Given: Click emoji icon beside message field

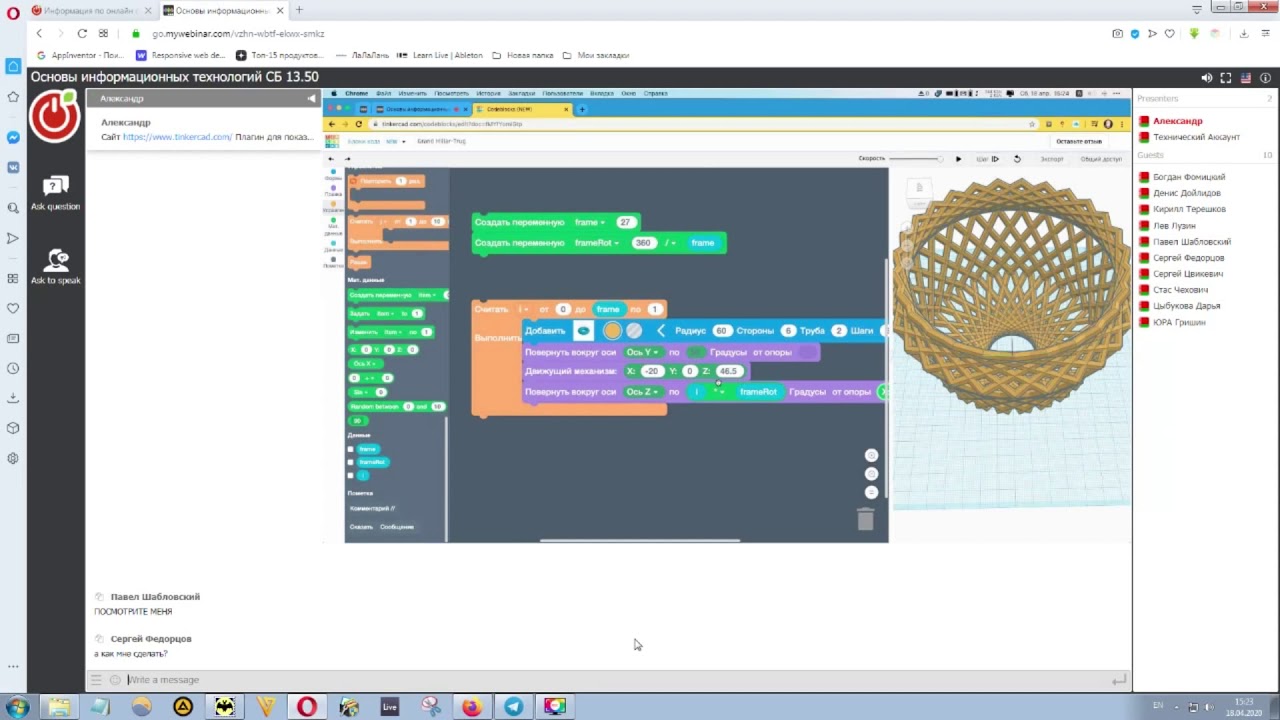Looking at the screenshot, I should (115, 680).
